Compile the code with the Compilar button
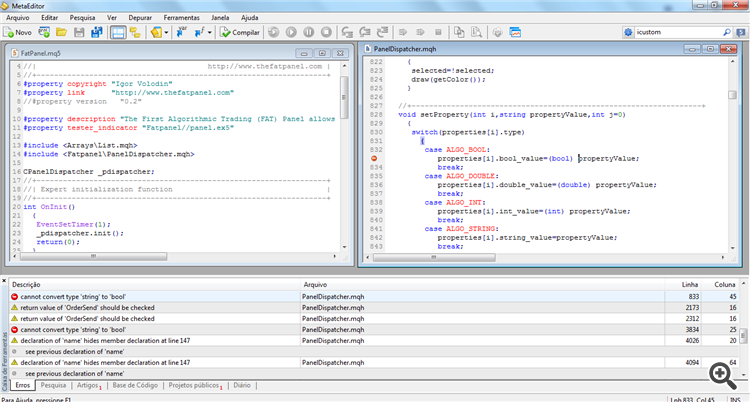Image resolution: width=750 pixels, height=402 pixels. point(240,33)
